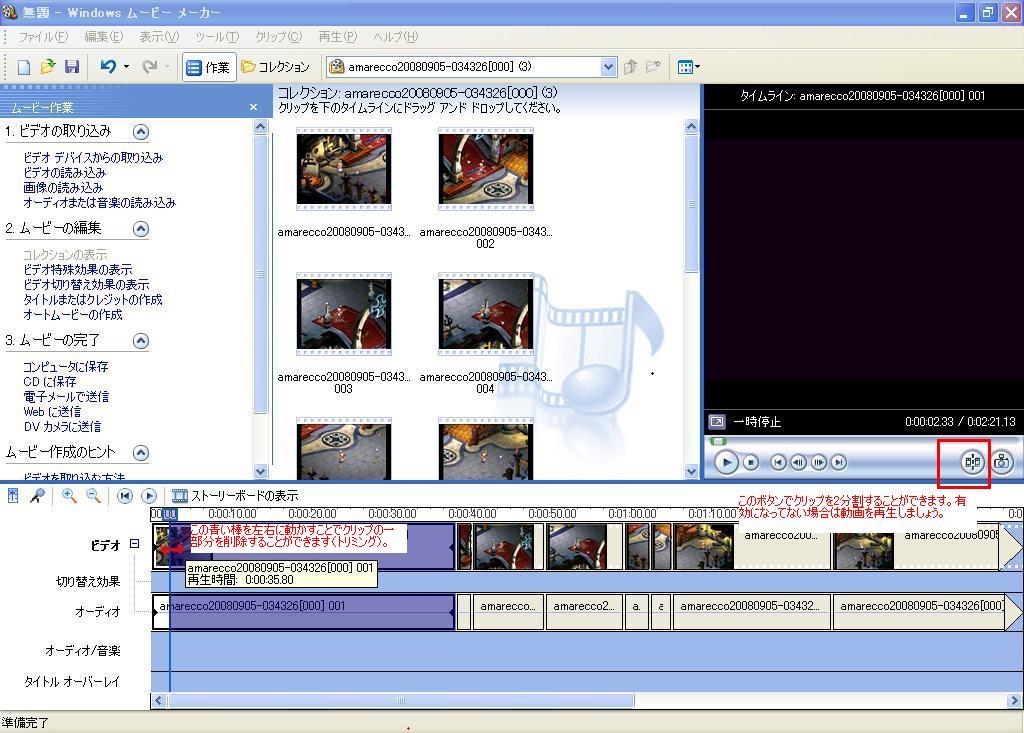Screen dimensions: 1024x733
Task: Split the clip with the split button
Action: 972,462
